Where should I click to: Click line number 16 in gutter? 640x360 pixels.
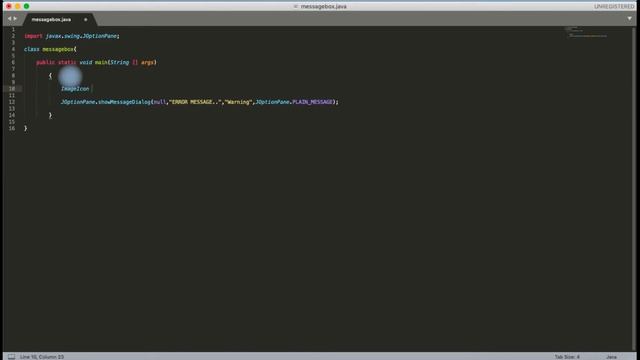(x=12, y=128)
